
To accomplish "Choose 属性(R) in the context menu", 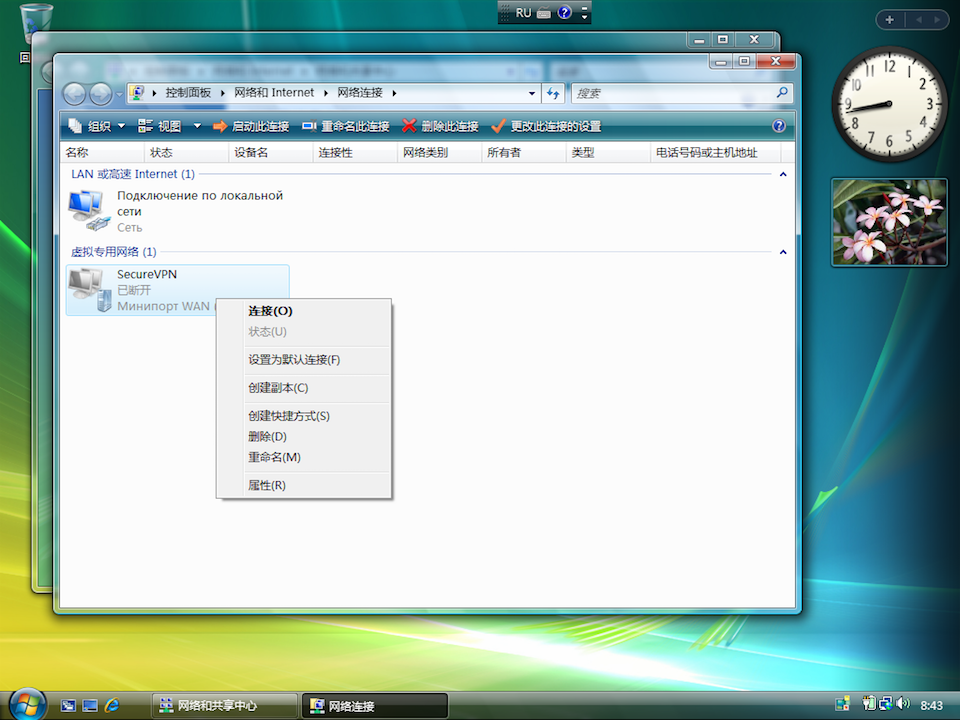I will [x=266, y=485].
